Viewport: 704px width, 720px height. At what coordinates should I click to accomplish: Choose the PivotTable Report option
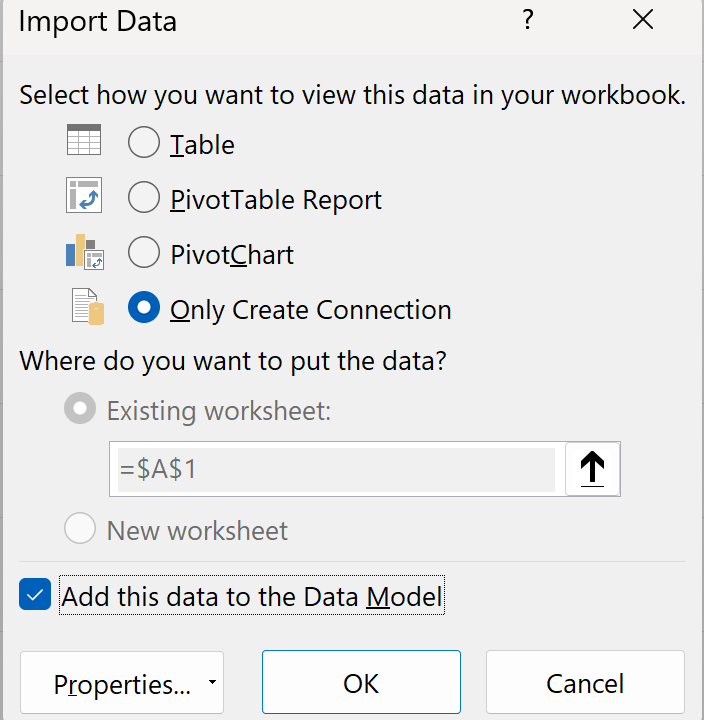(x=144, y=199)
